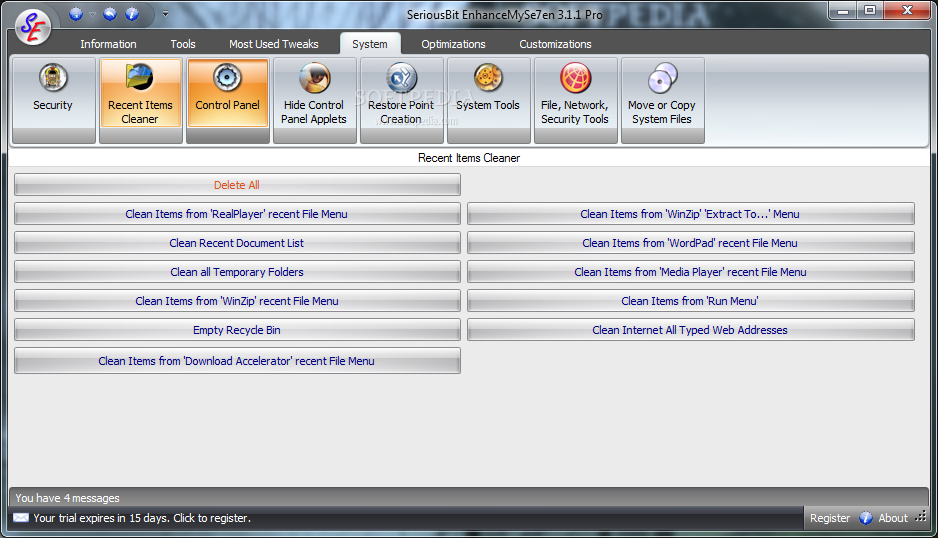The width and height of the screenshot is (938, 538).
Task: Click the Empty Recycle Bin button
Action: click(x=237, y=330)
